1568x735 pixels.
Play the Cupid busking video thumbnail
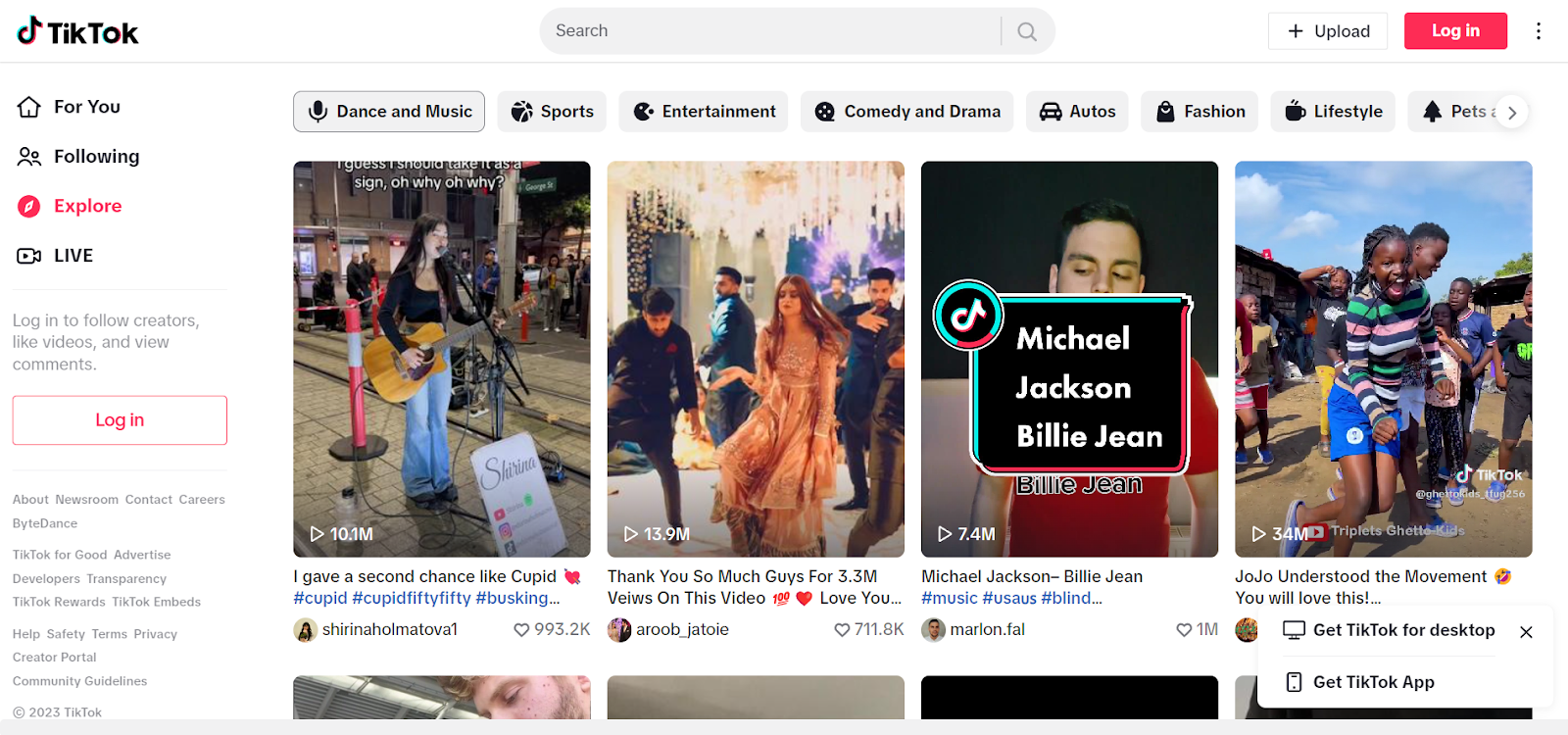(442, 360)
